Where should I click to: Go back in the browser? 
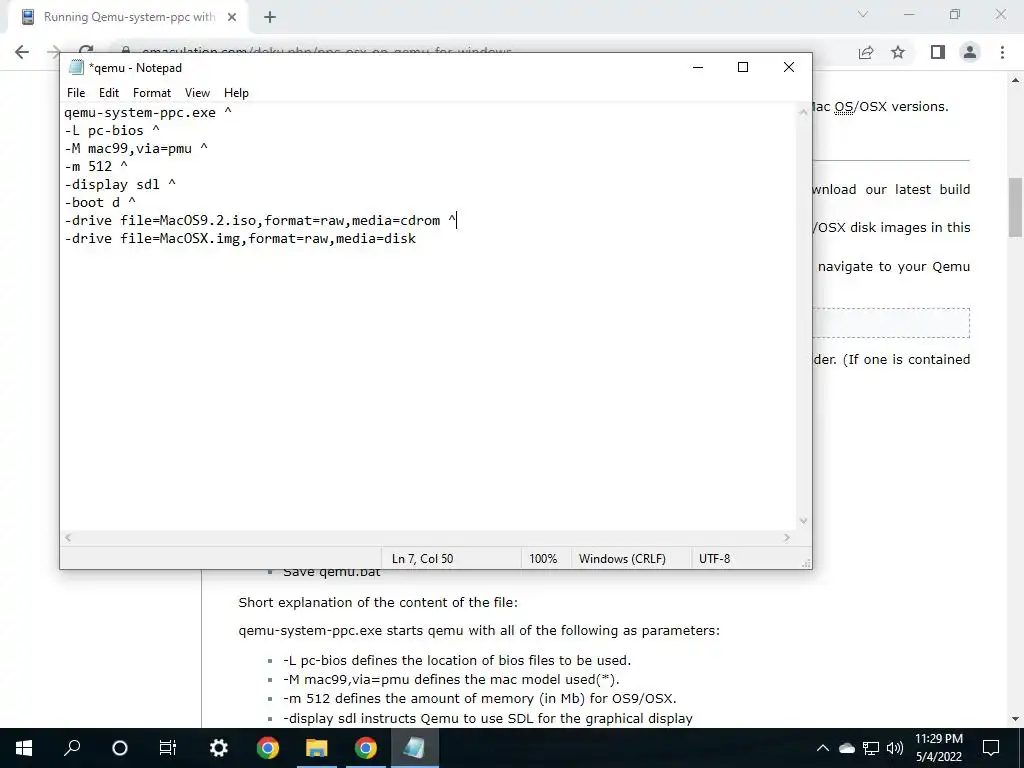[22, 52]
